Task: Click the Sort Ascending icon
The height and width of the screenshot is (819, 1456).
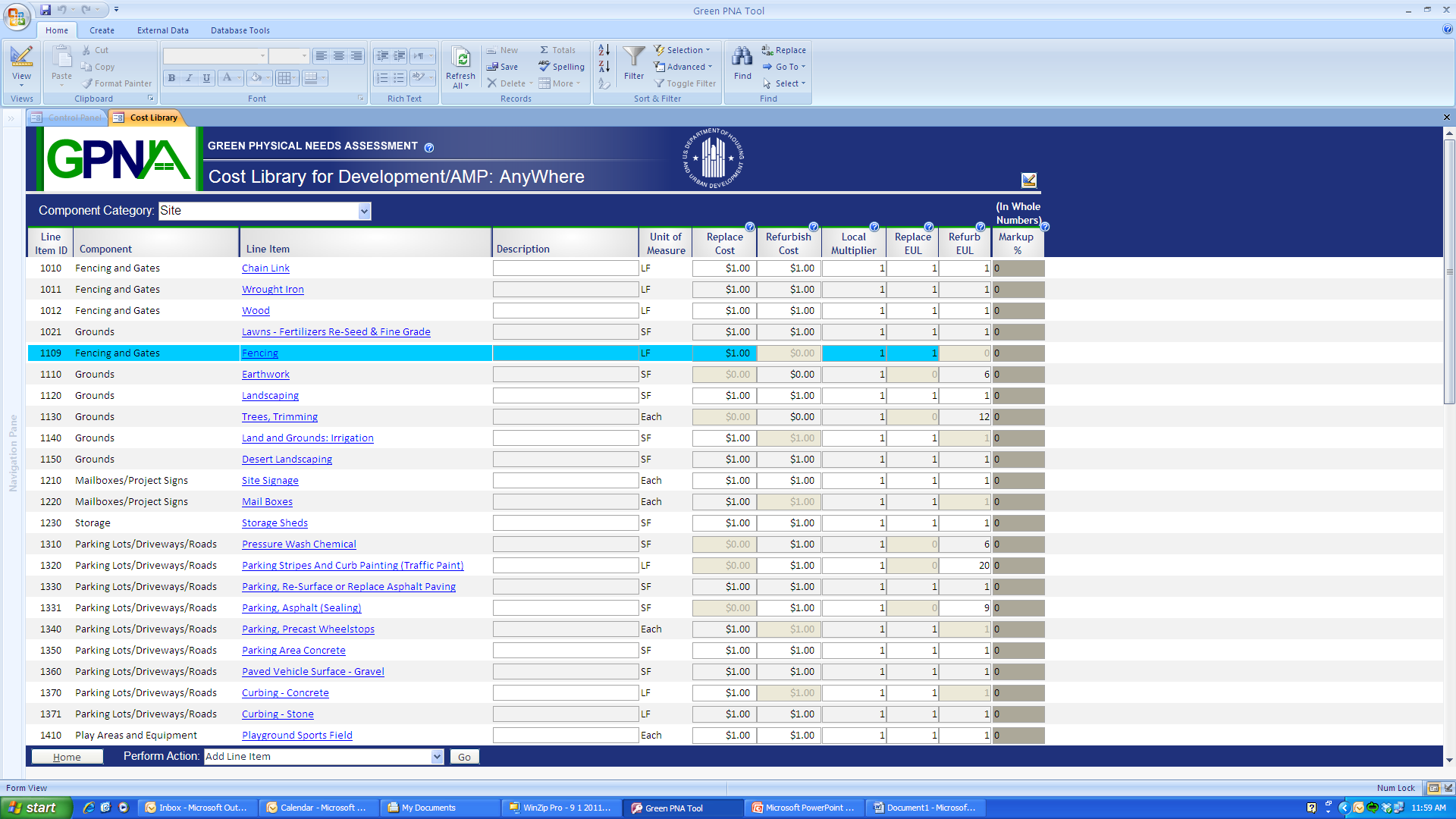Action: (604, 50)
